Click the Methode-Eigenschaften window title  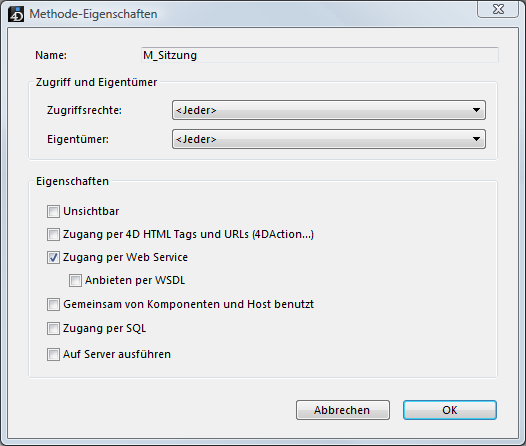pyautogui.click(x=93, y=14)
